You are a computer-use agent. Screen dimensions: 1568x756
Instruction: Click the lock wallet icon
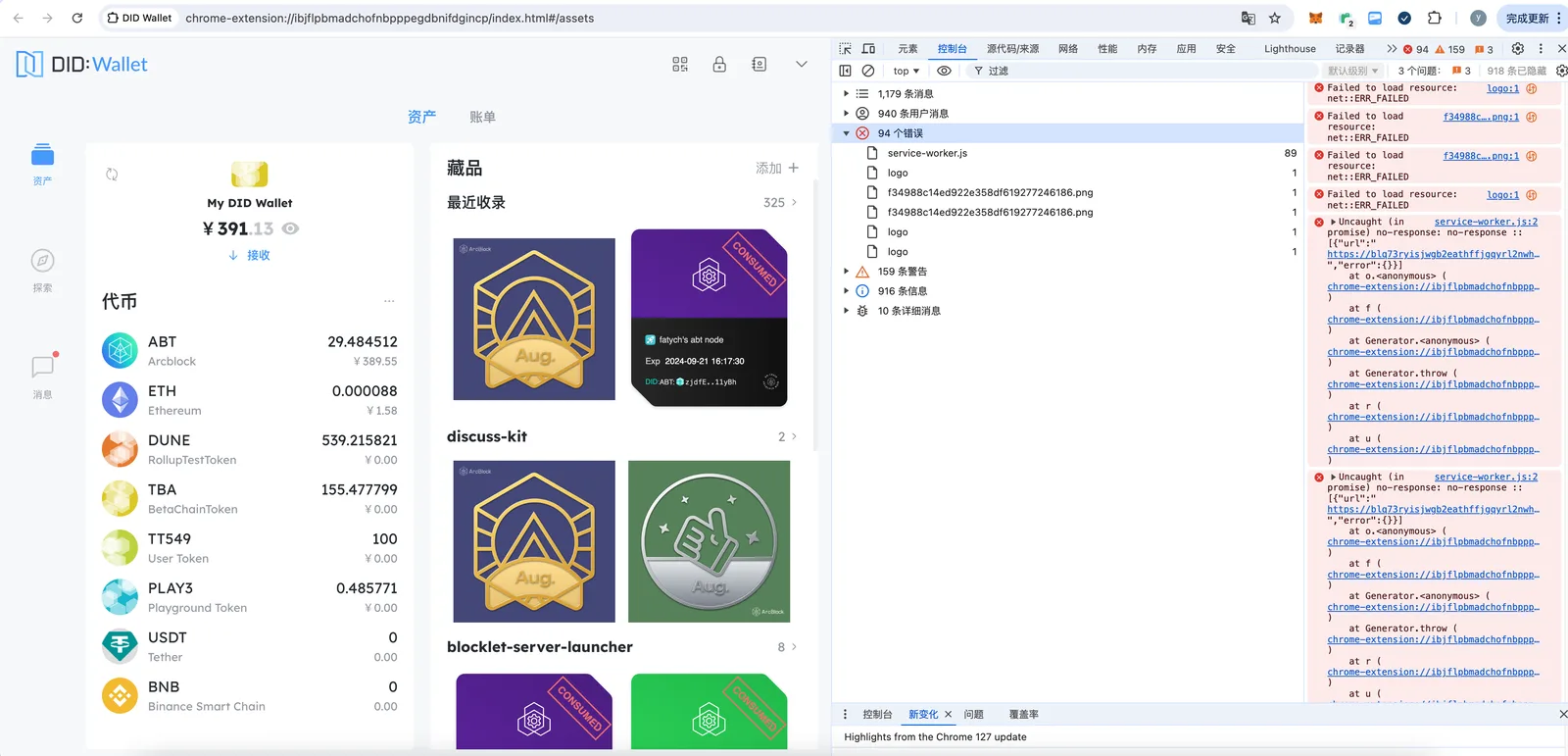[x=719, y=64]
